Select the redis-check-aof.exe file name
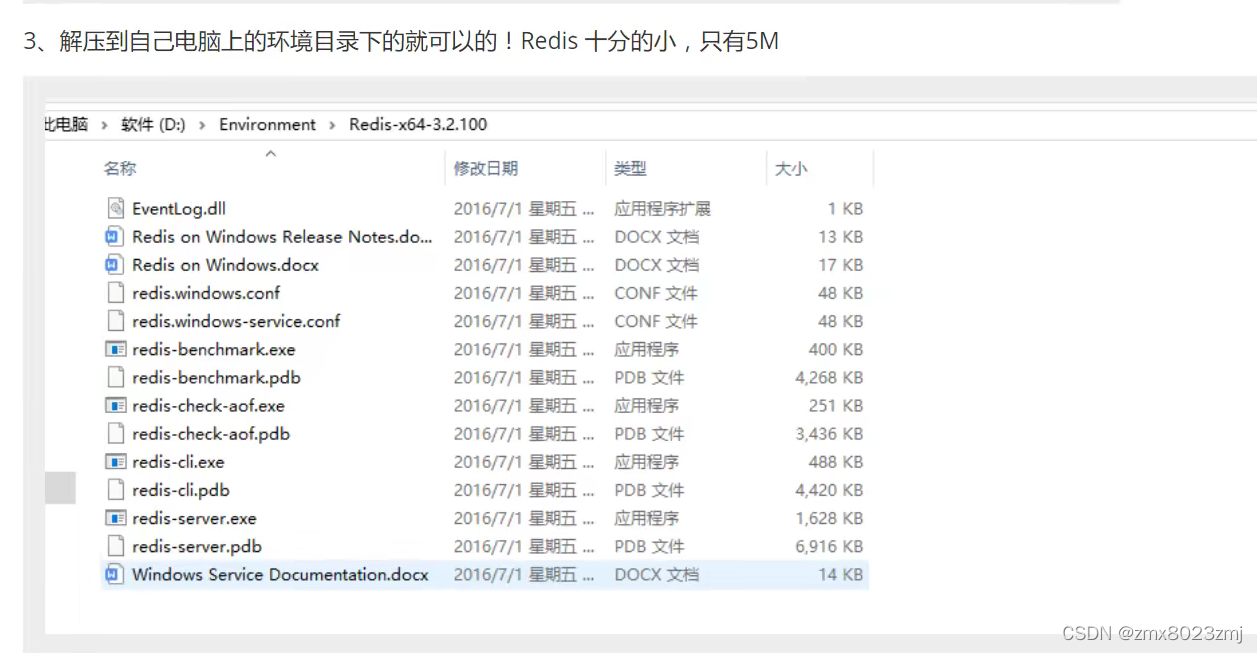Viewport: 1257px width, 653px height. (x=208, y=406)
